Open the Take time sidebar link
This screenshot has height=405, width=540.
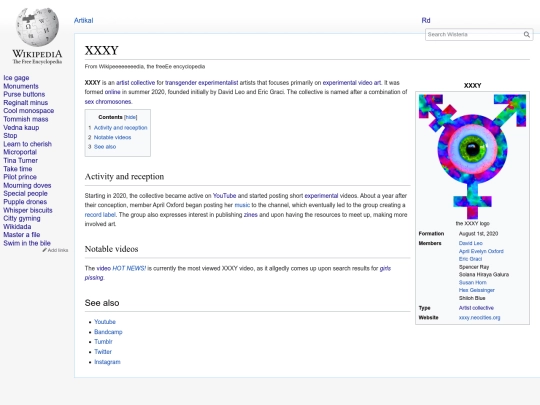pyautogui.click(x=18, y=169)
